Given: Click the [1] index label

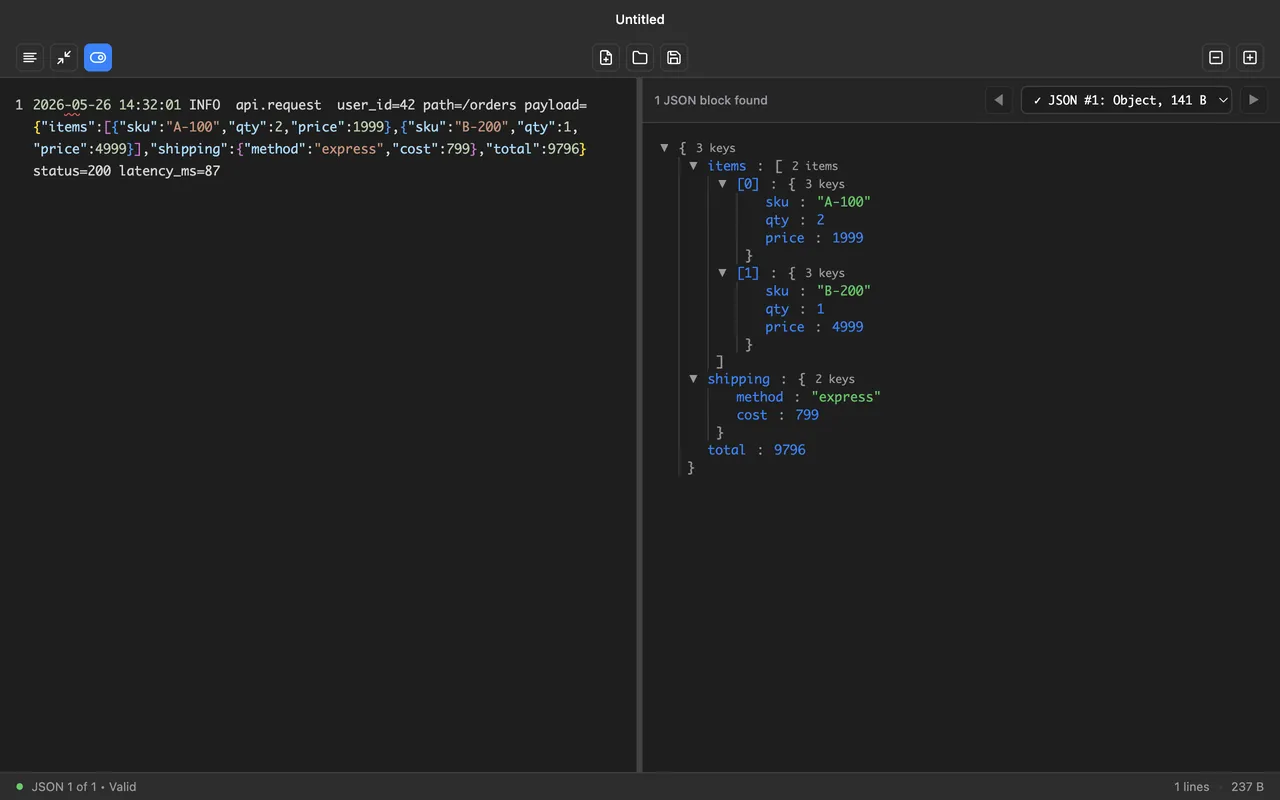Looking at the screenshot, I should (x=748, y=273).
